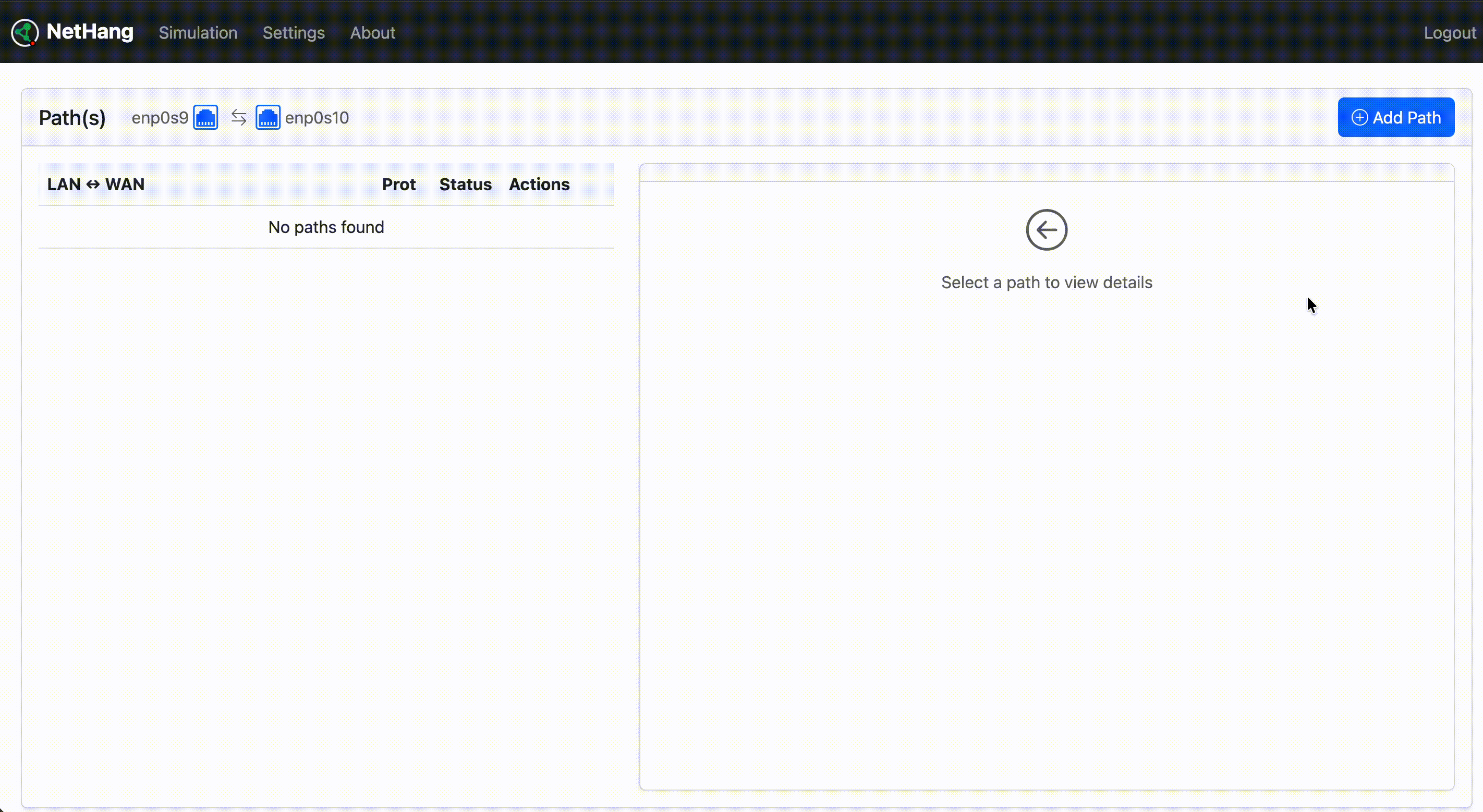Click the NetHang brand name
Viewport: 1483px width, 812px height.
[x=90, y=32]
